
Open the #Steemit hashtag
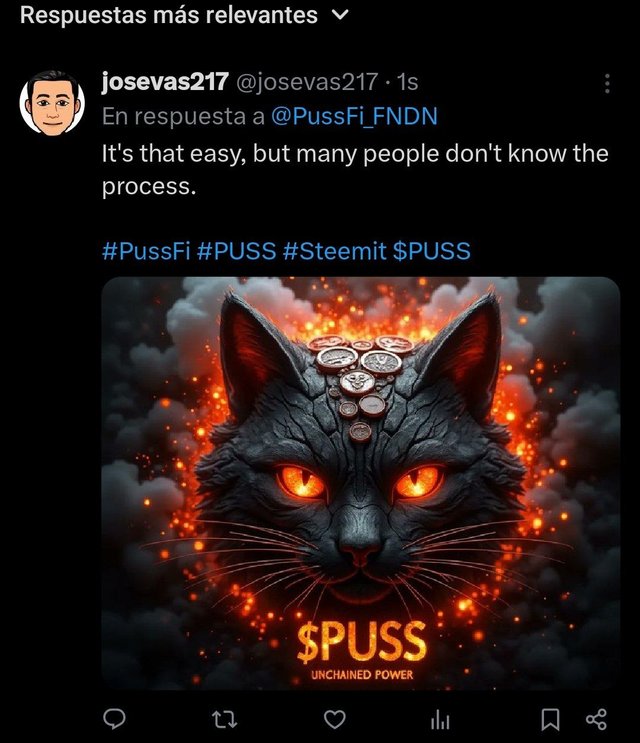334,251
